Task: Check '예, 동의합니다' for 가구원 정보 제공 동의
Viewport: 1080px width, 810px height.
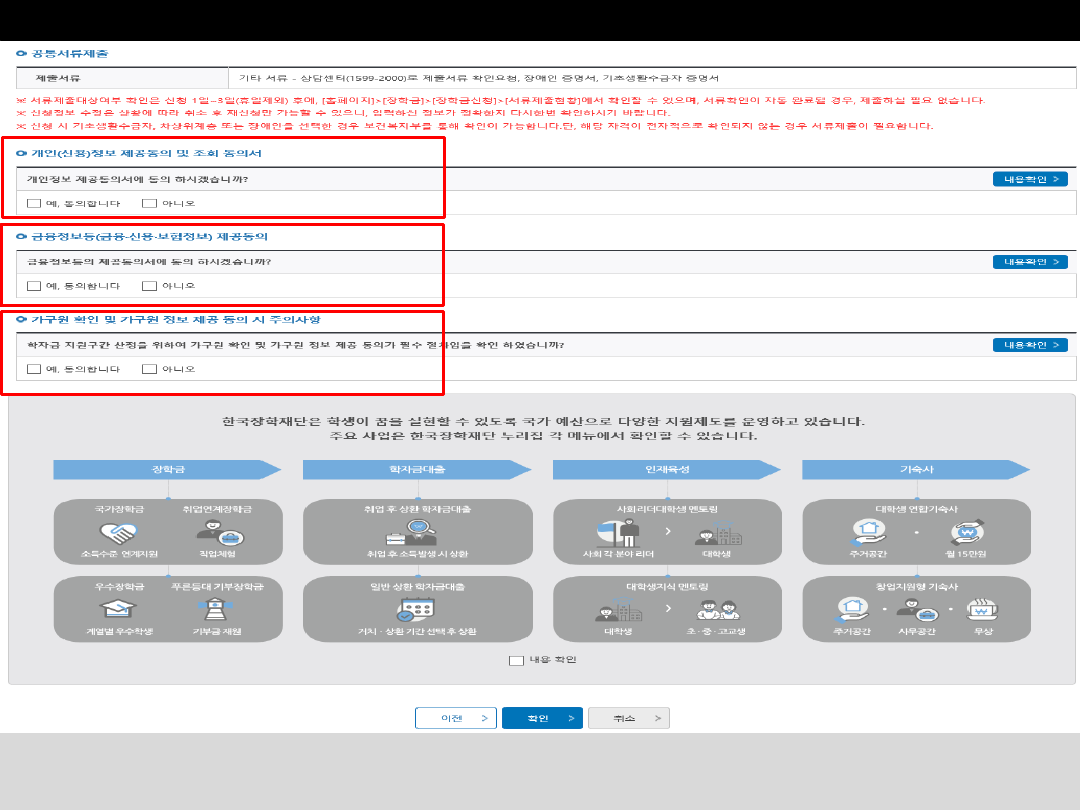Action: pos(34,369)
